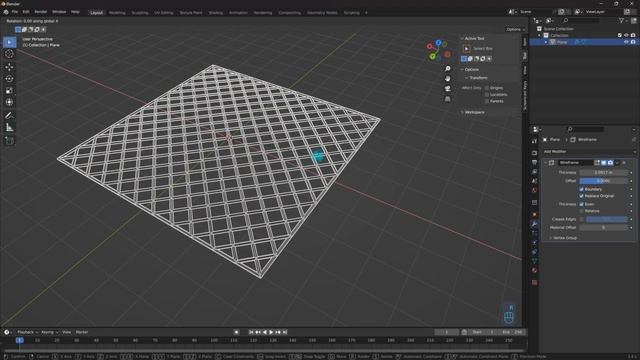The height and width of the screenshot is (360, 640).
Task: Collapse the Wireframe modifier panel
Action: click(546, 162)
